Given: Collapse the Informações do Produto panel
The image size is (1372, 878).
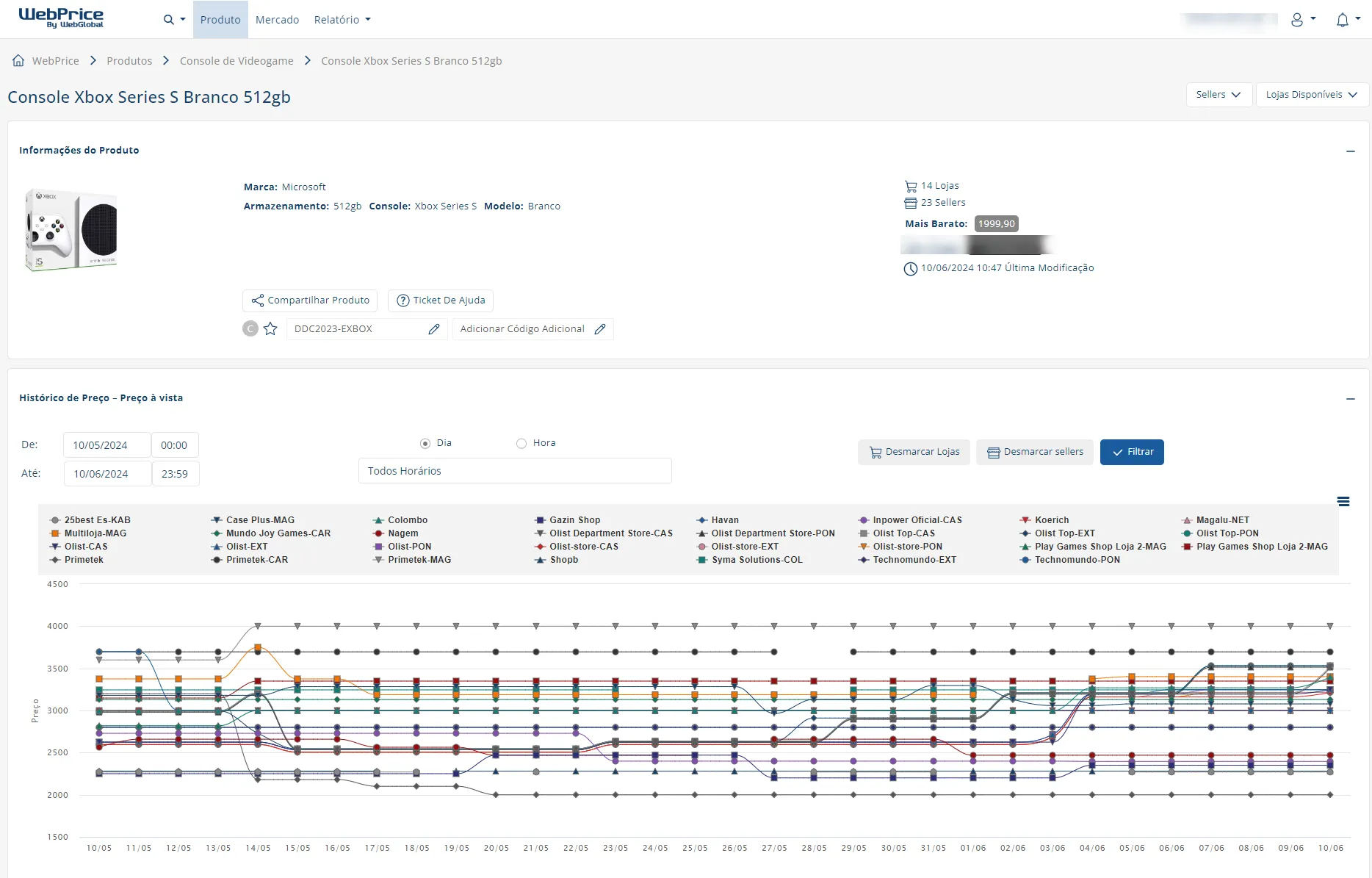Looking at the screenshot, I should point(1350,151).
